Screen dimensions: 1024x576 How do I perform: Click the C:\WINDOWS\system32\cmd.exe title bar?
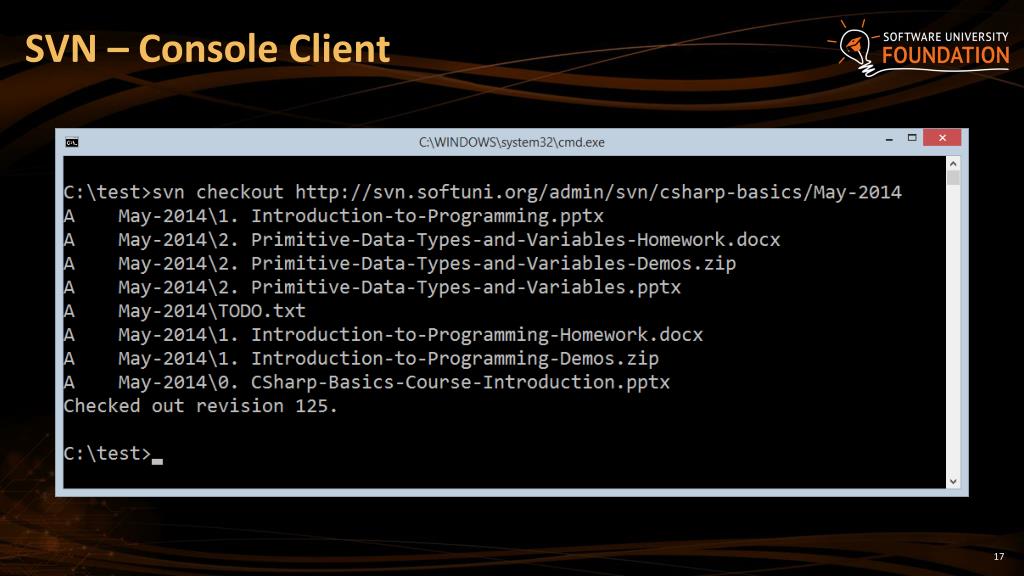tap(511, 142)
